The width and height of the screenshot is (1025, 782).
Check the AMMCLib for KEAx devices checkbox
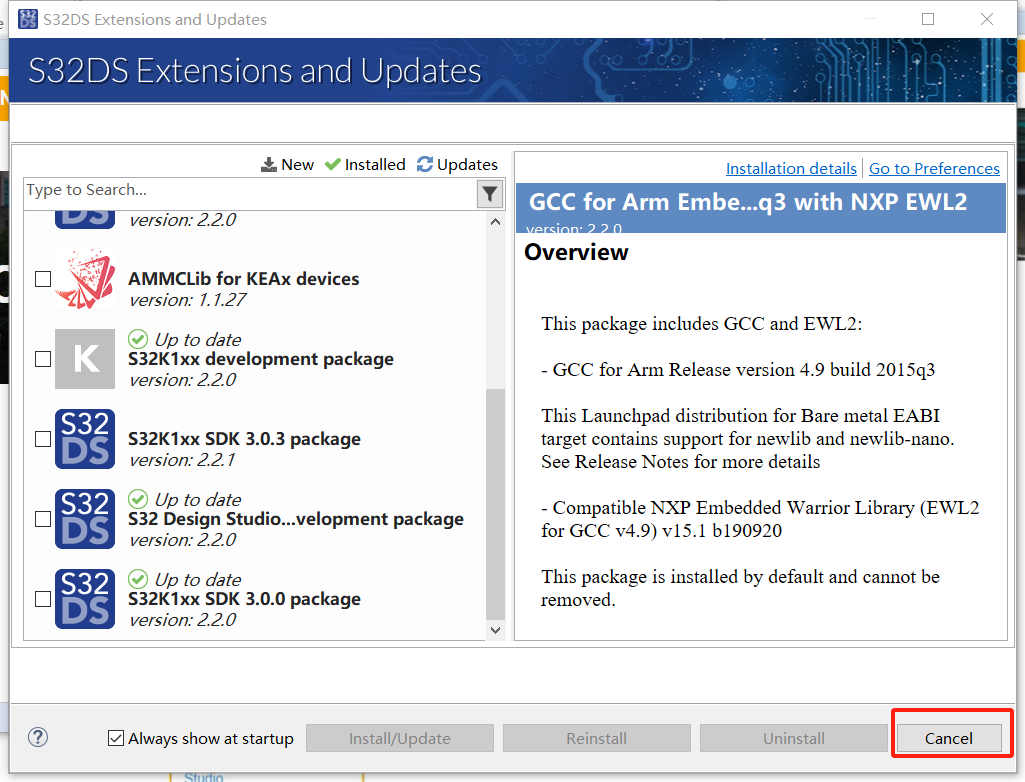pos(43,279)
